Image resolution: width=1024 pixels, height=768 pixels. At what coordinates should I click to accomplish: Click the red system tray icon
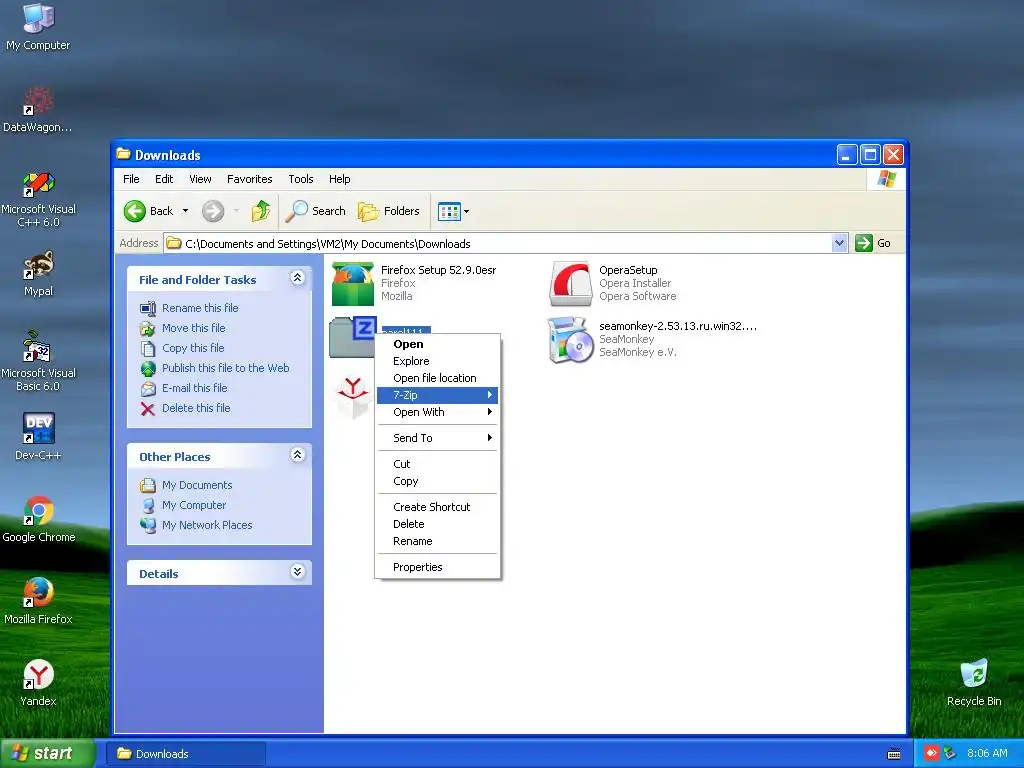tap(931, 754)
